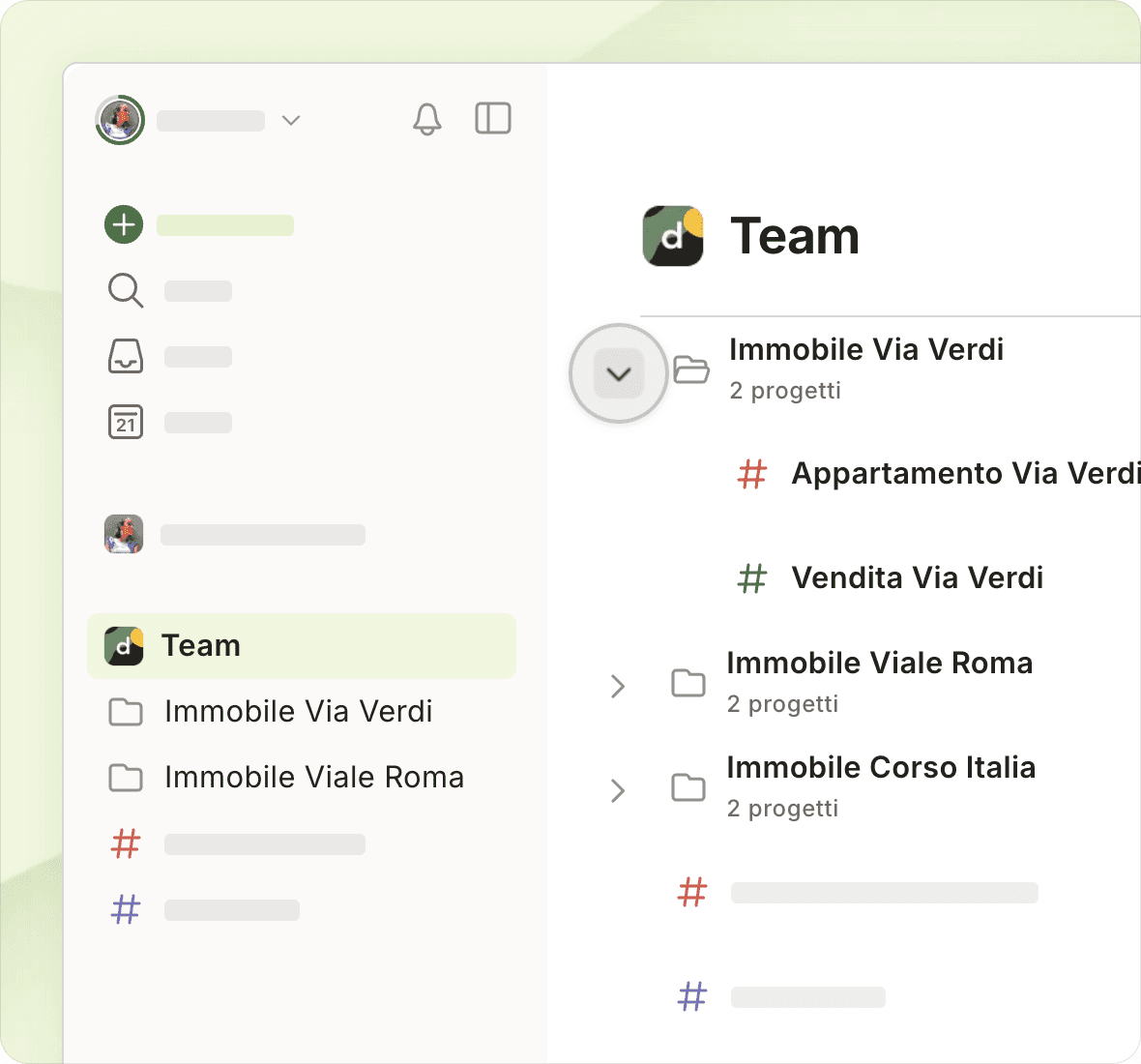Click the notifications bell icon

point(426,119)
